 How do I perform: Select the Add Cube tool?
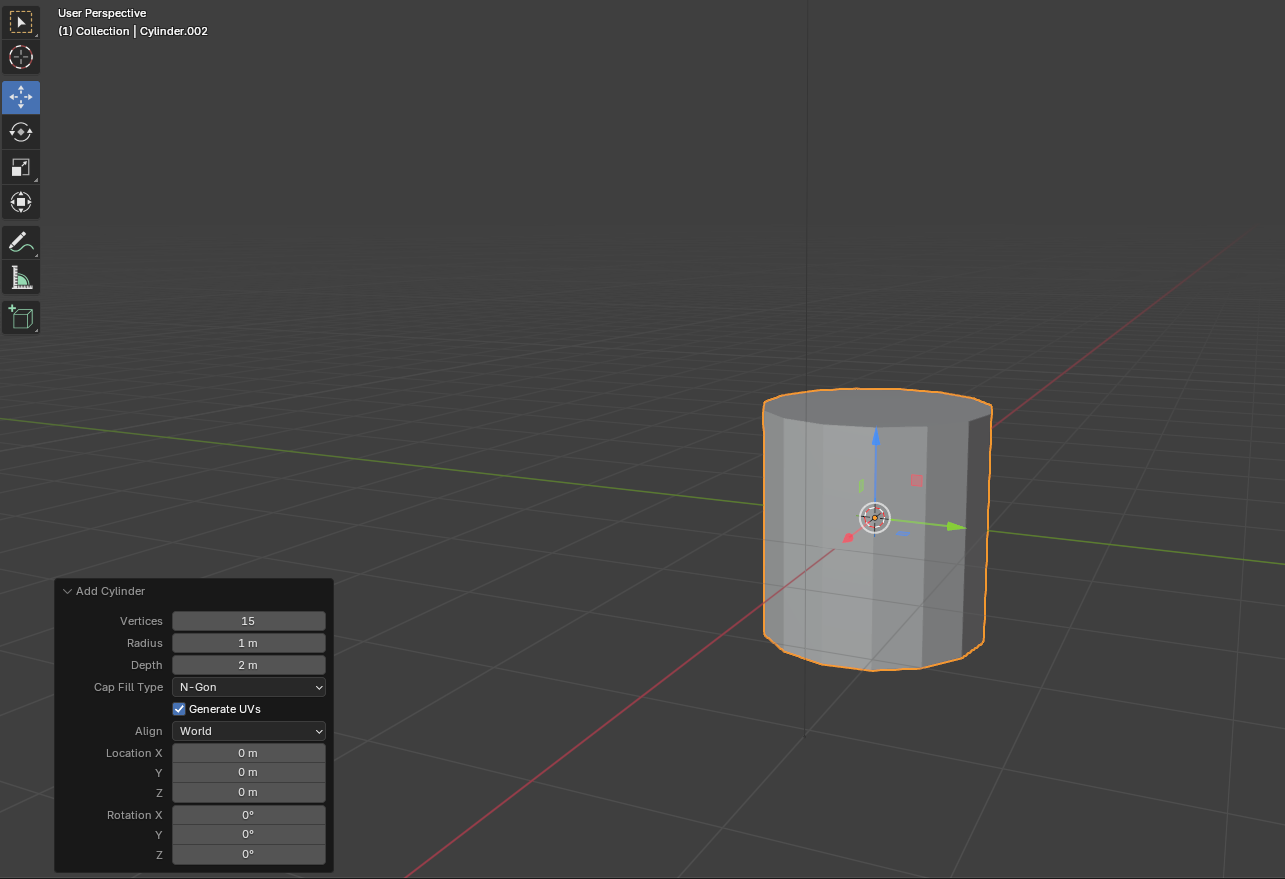coord(21,318)
